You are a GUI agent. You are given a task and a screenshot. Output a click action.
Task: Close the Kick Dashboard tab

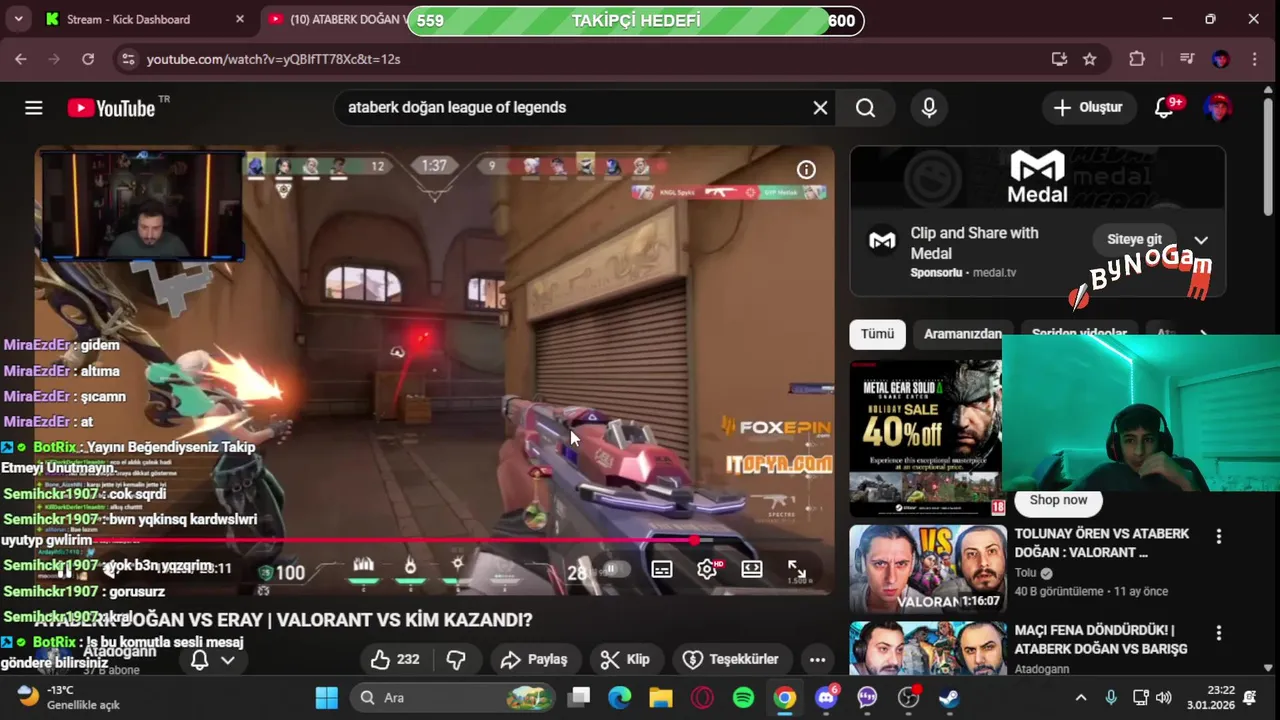tap(240, 19)
